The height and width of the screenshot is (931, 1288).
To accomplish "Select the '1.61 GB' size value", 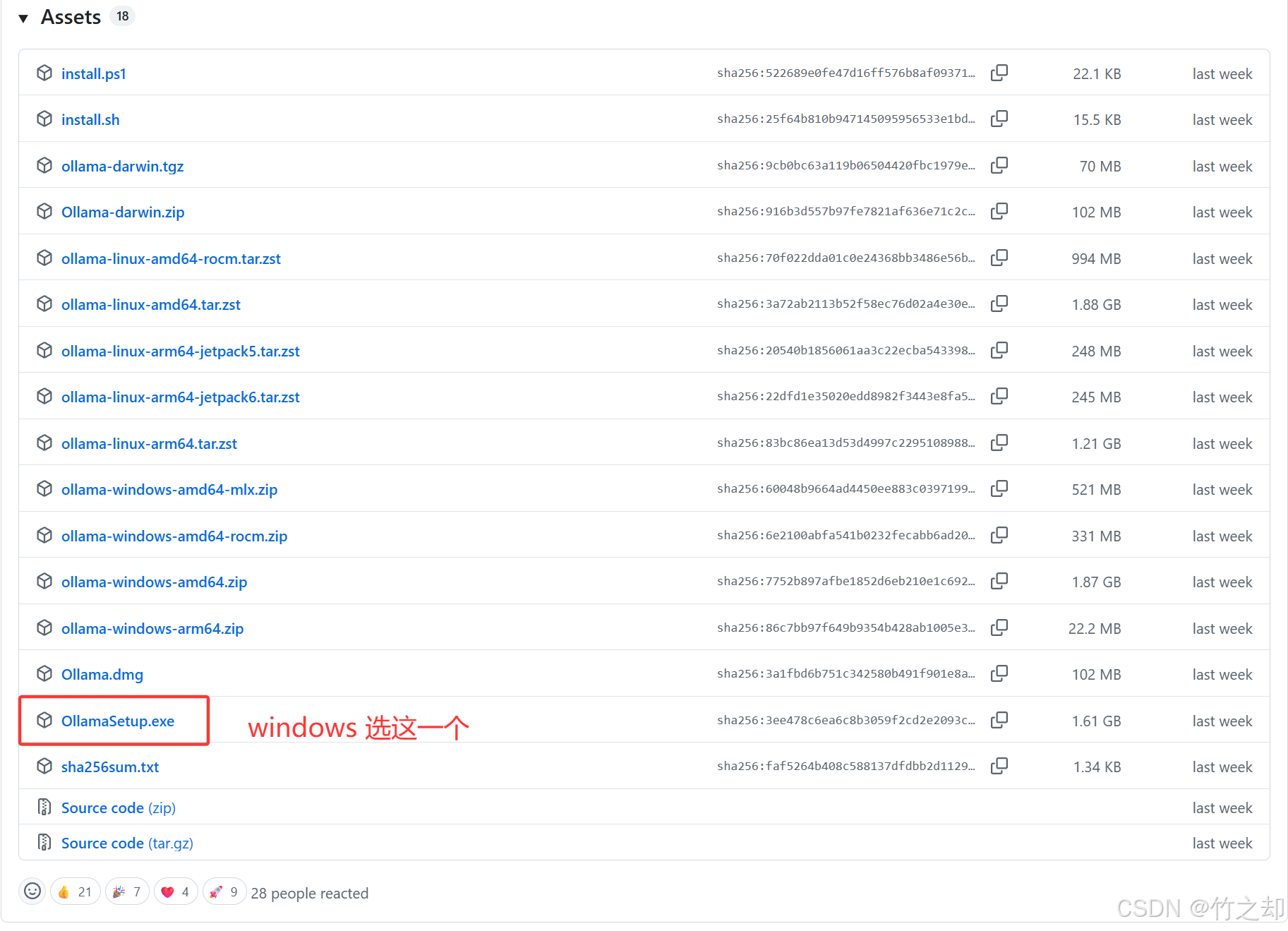I will tap(1096, 721).
